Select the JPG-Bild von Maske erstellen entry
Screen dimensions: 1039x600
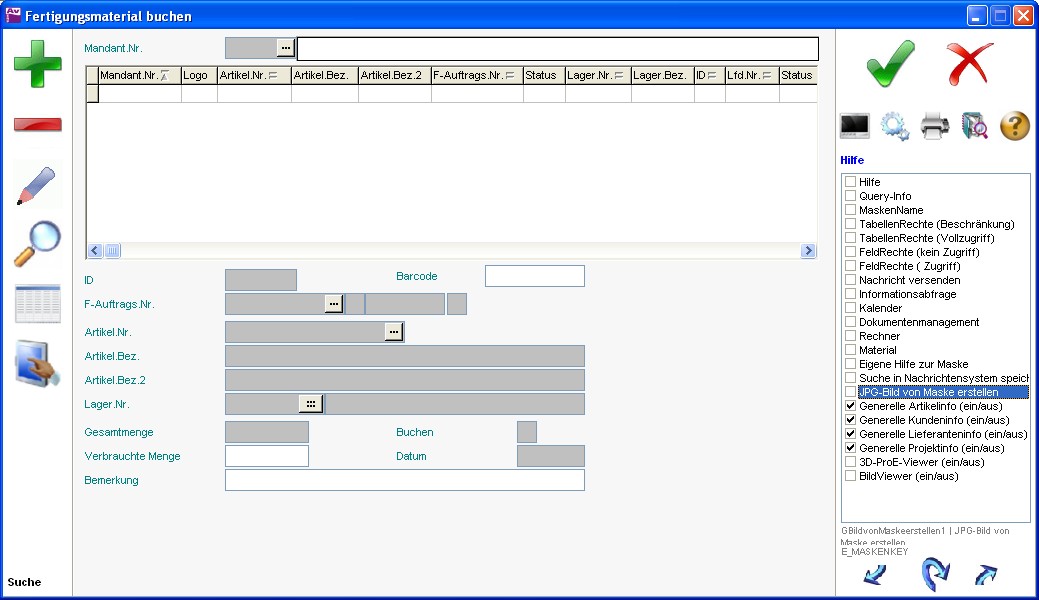928,392
